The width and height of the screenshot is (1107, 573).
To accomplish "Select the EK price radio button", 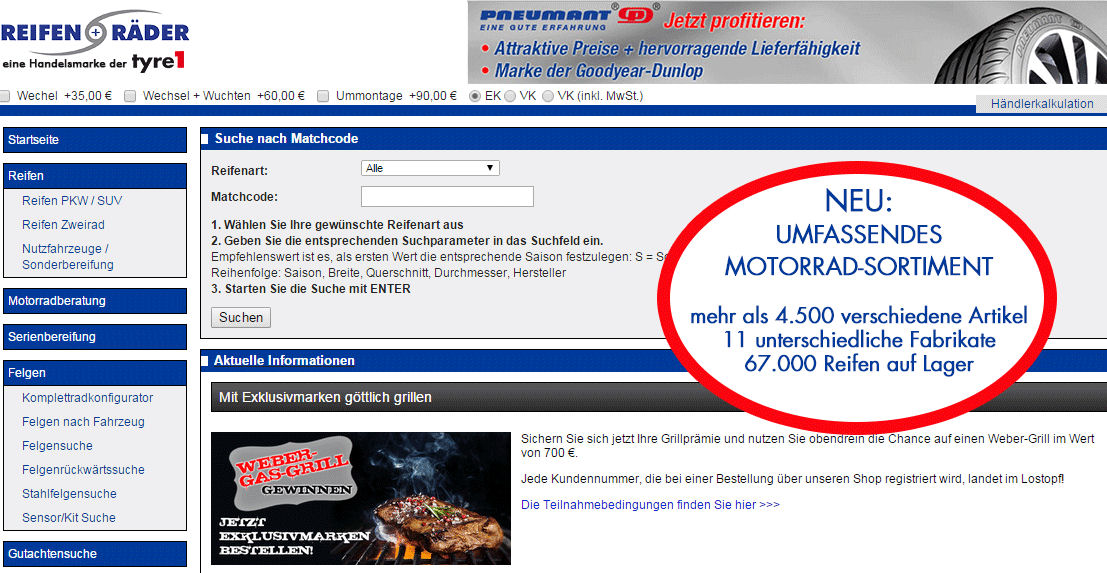I will [x=475, y=96].
